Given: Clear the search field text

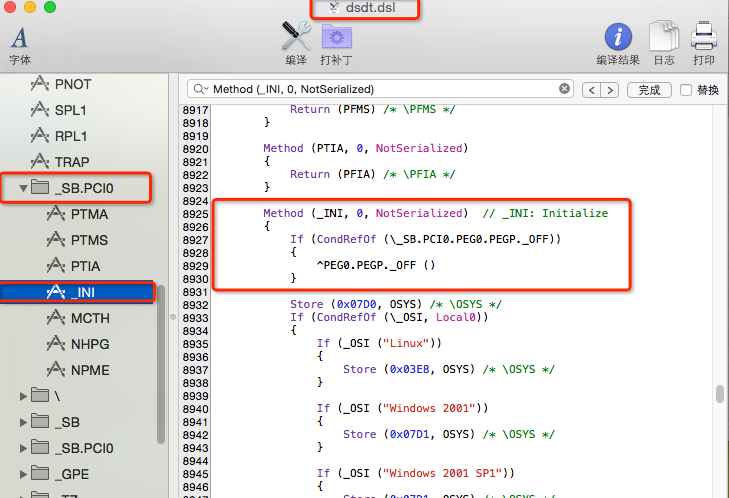Looking at the screenshot, I should tap(564, 89).
